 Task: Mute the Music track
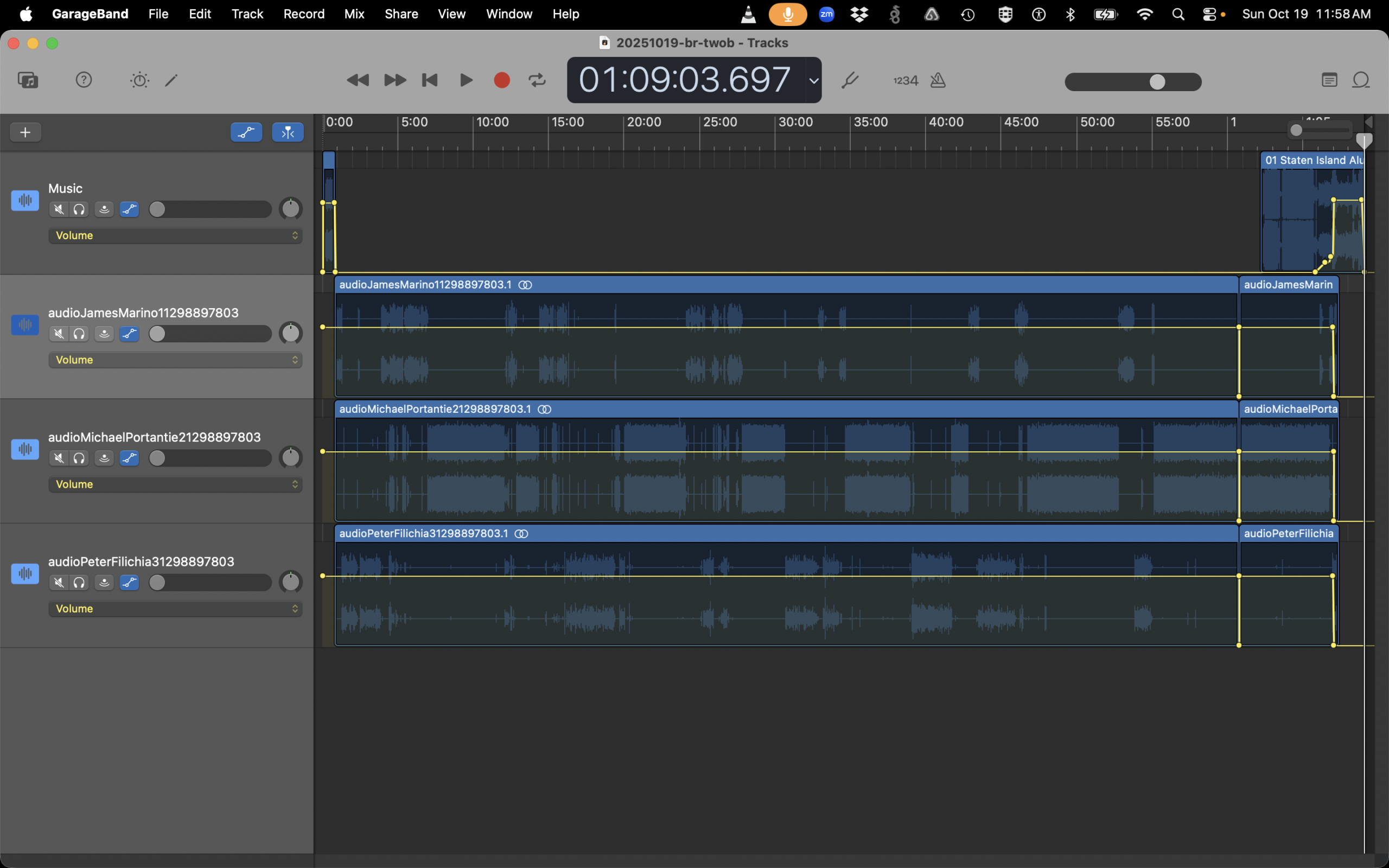(x=59, y=209)
